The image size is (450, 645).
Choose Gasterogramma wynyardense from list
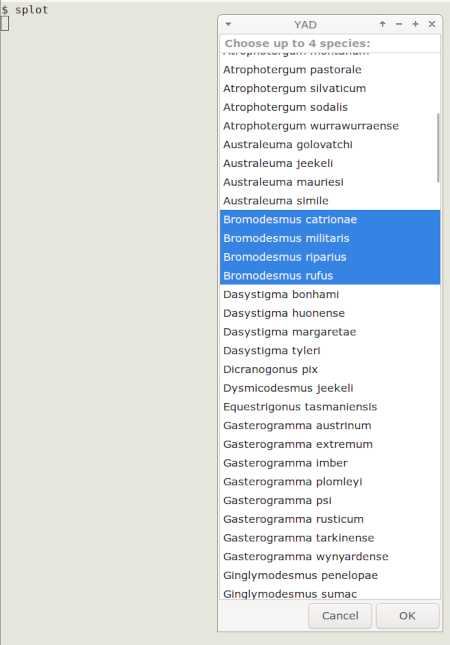pyautogui.click(x=330, y=557)
